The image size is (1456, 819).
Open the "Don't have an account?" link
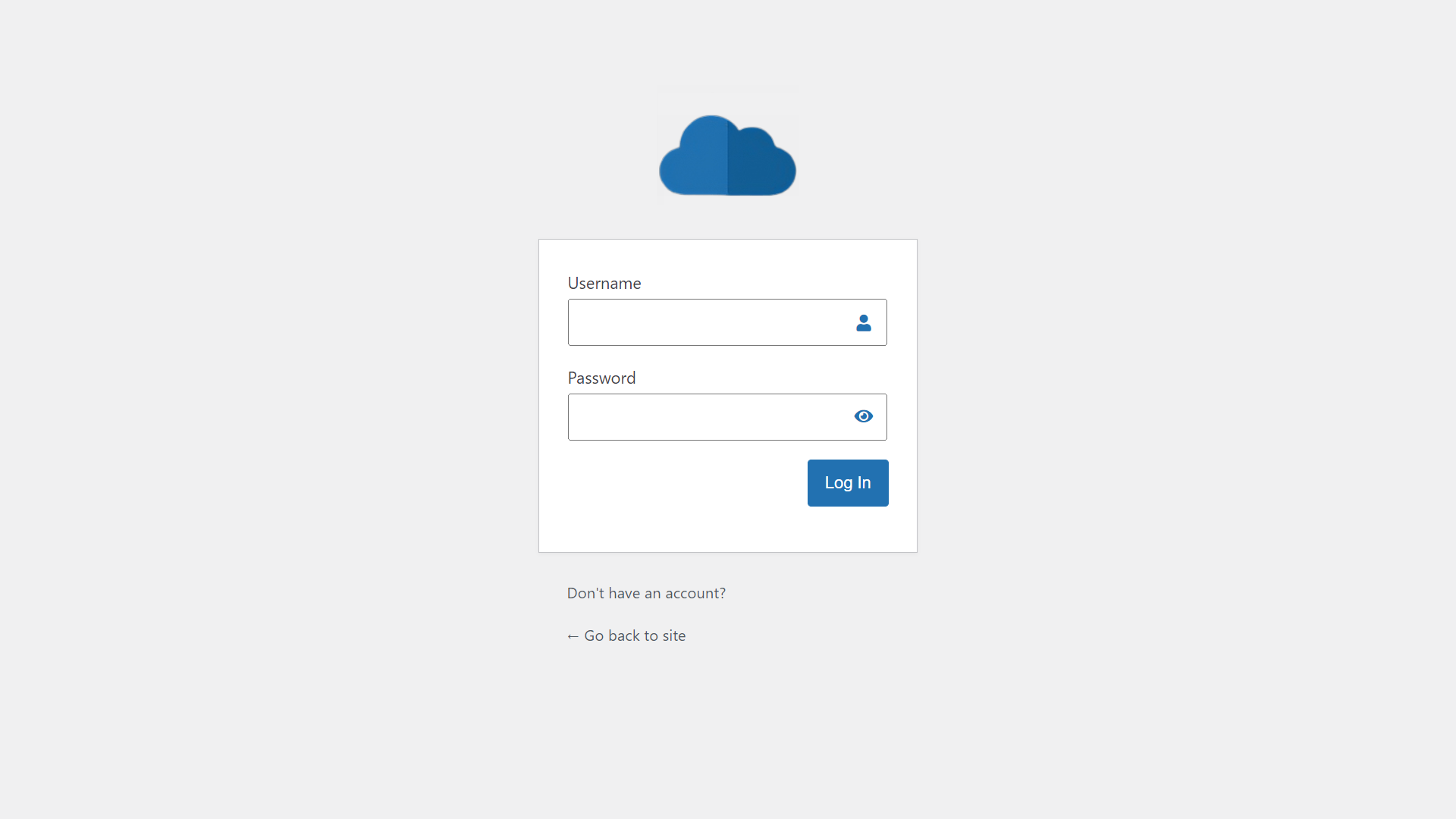pos(646,593)
